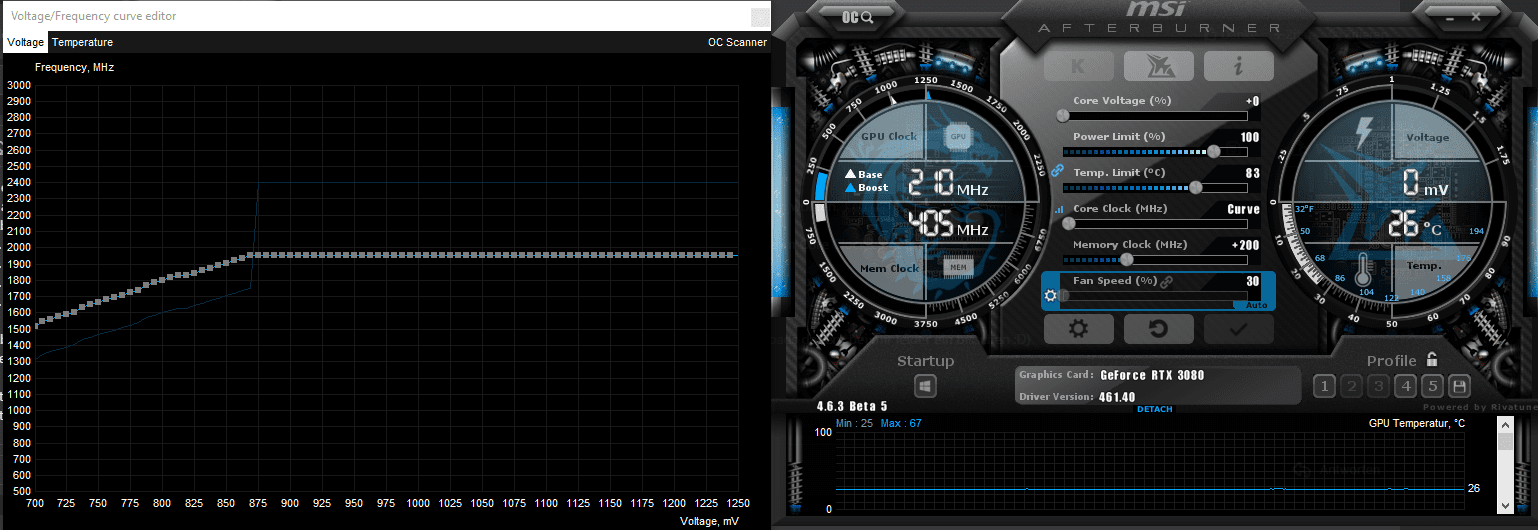The height and width of the screenshot is (530, 1538).
Task: Click the 'Base' legend label in clock gauge
Action: click(x=870, y=175)
